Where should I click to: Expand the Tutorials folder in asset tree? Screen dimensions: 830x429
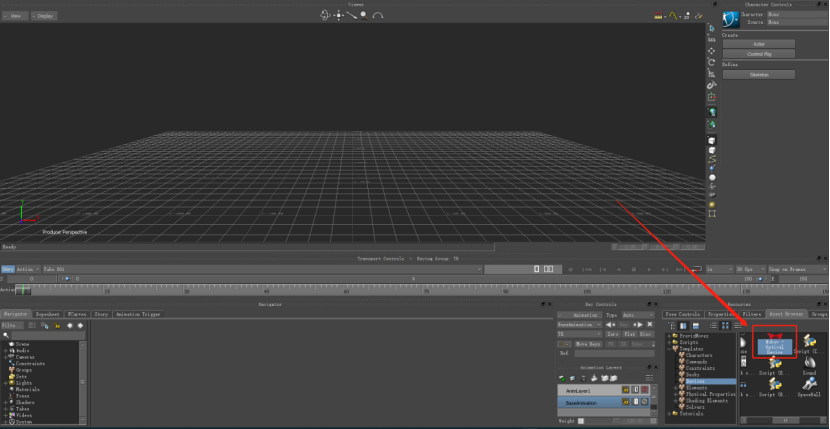pyautogui.click(x=669, y=414)
